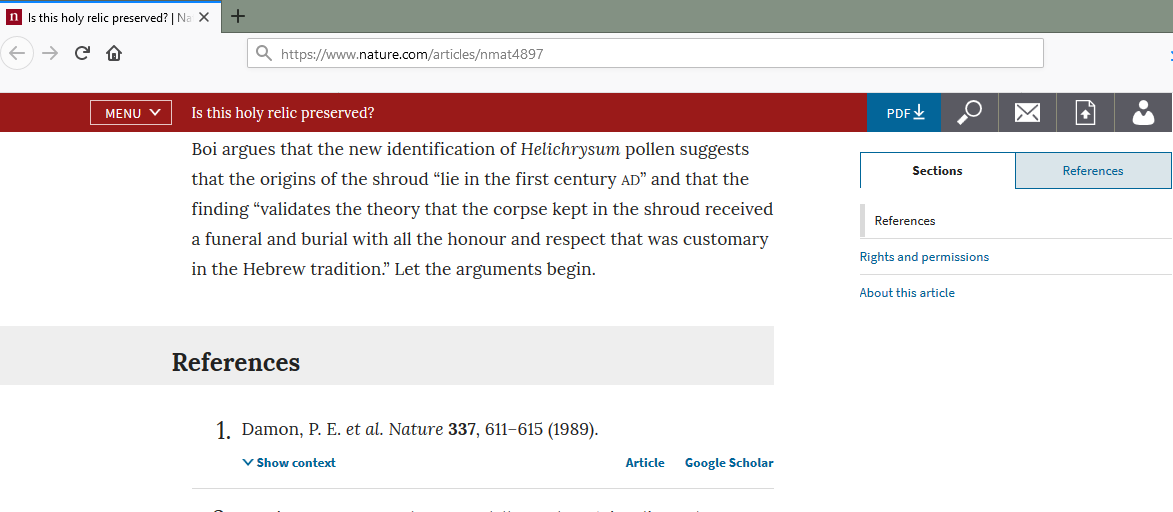Go to the browser home page
The width and height of the screenshot is (1173, 512).
click(114, 53)
